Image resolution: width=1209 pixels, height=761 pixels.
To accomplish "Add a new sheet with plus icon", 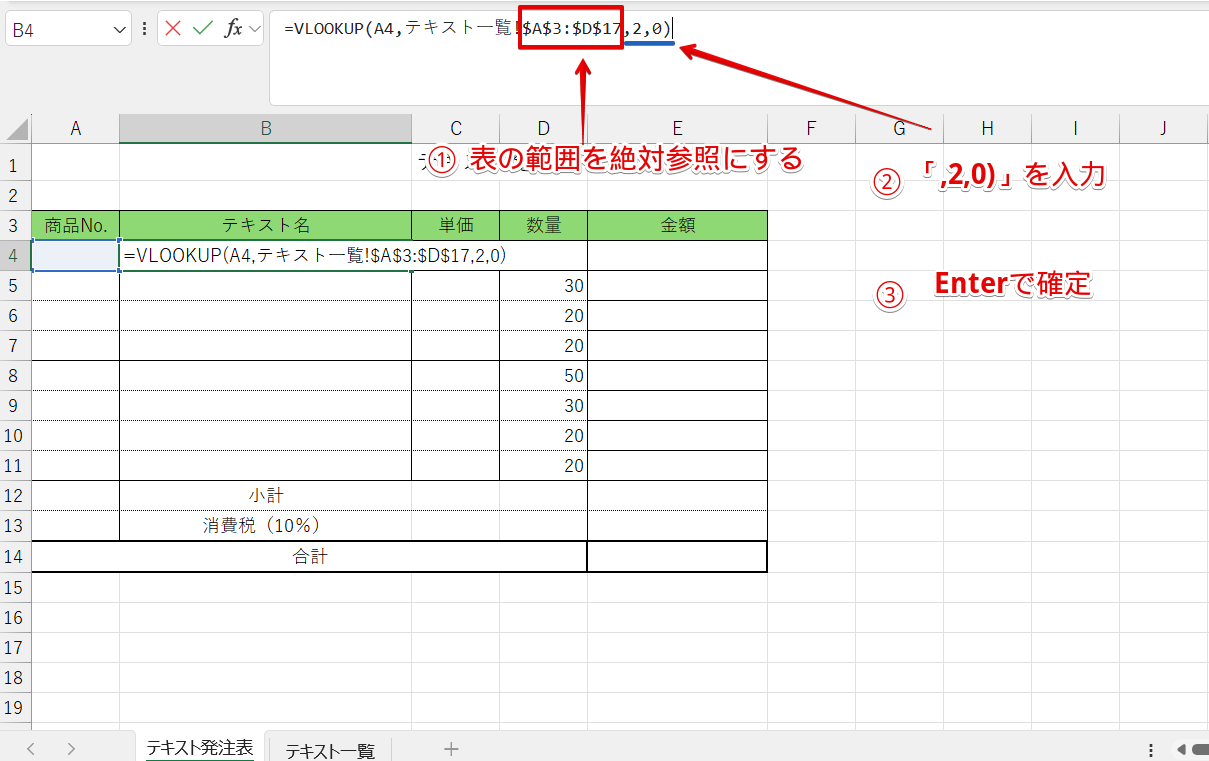I will coord(451,749).
